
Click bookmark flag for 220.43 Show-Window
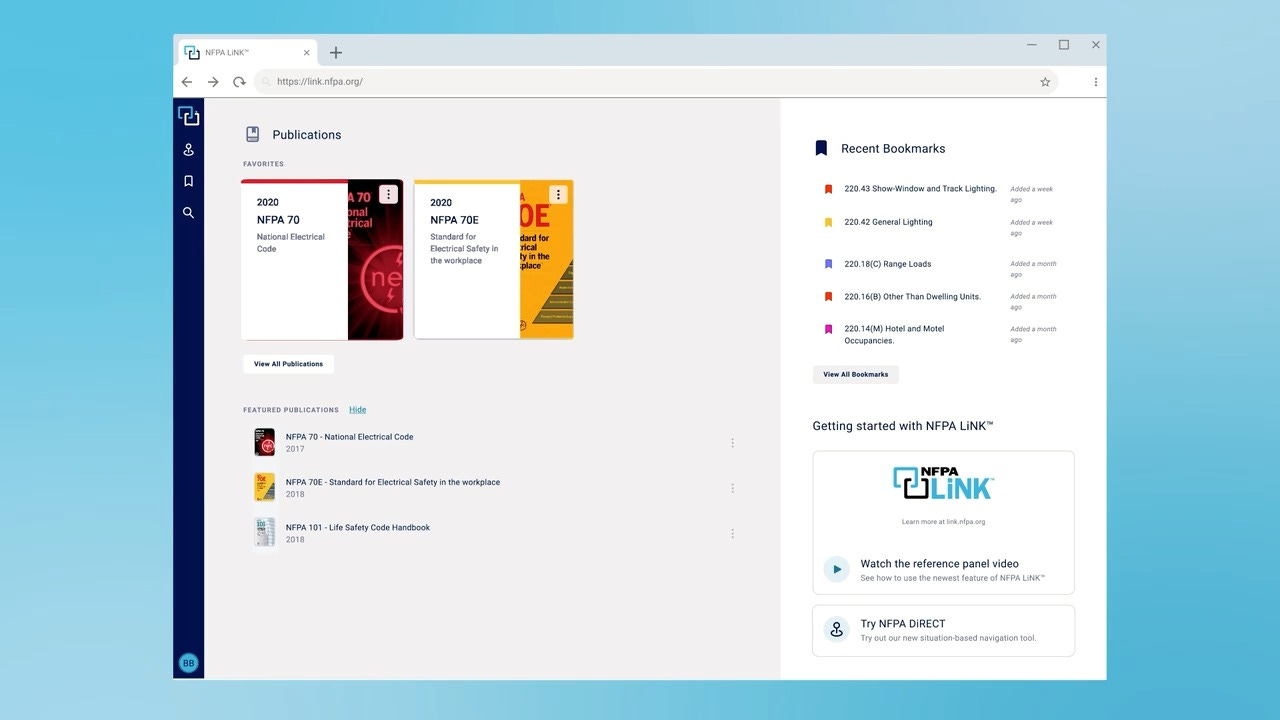828,189
